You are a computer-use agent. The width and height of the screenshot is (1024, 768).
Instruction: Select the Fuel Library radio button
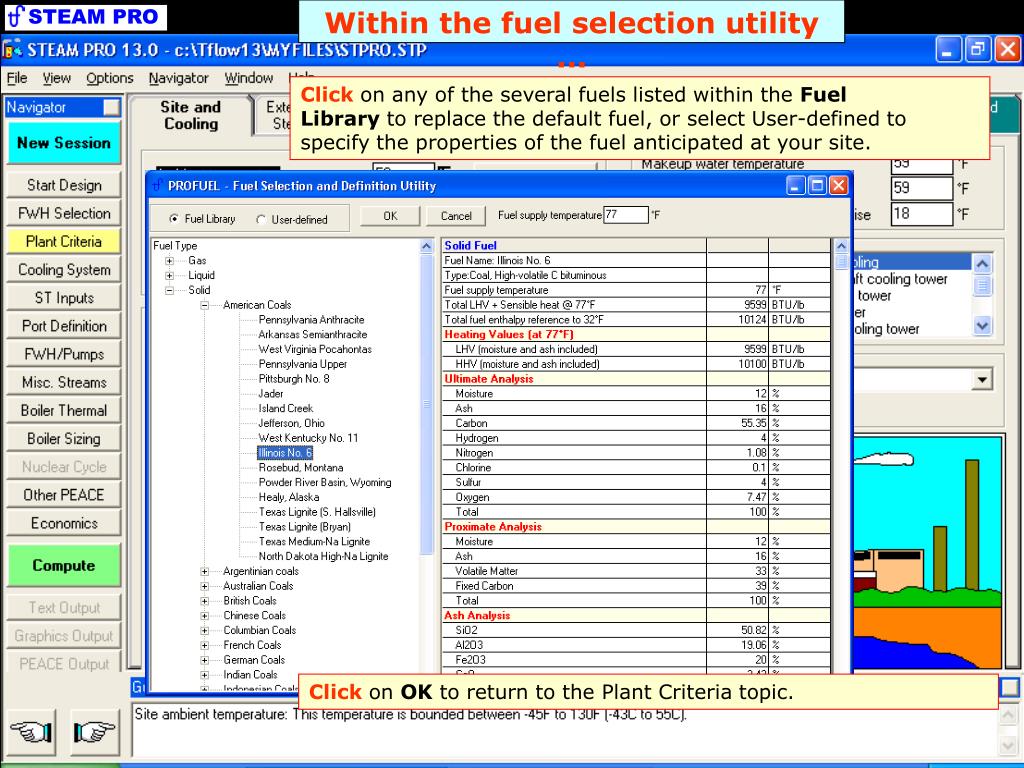point(174,219)
